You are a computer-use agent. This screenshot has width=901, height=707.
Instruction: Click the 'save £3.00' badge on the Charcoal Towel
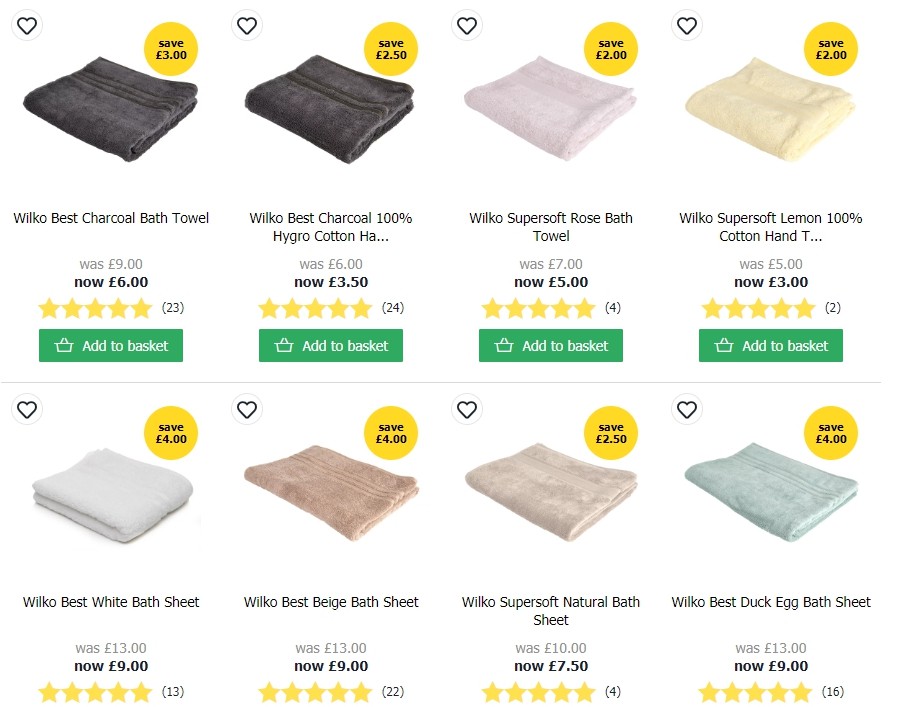[170, 48]
